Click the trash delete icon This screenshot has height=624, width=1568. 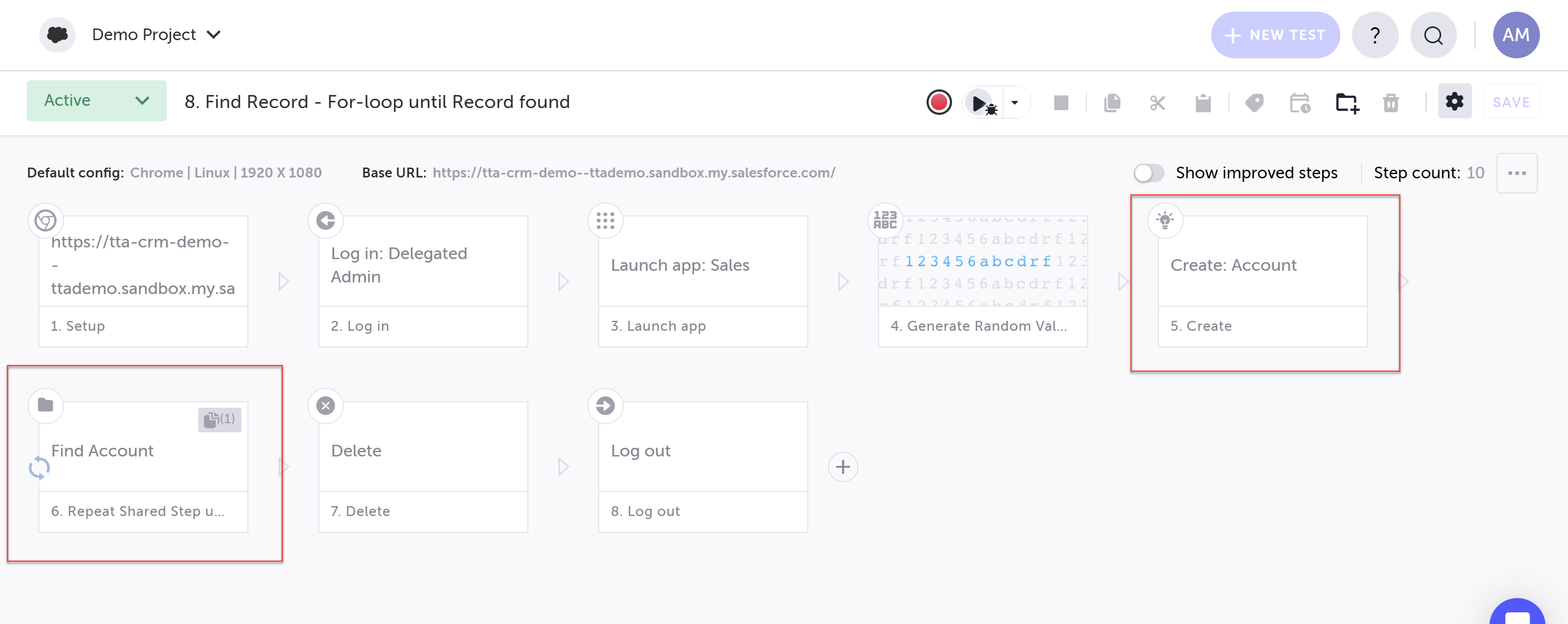pos(1391,103)
